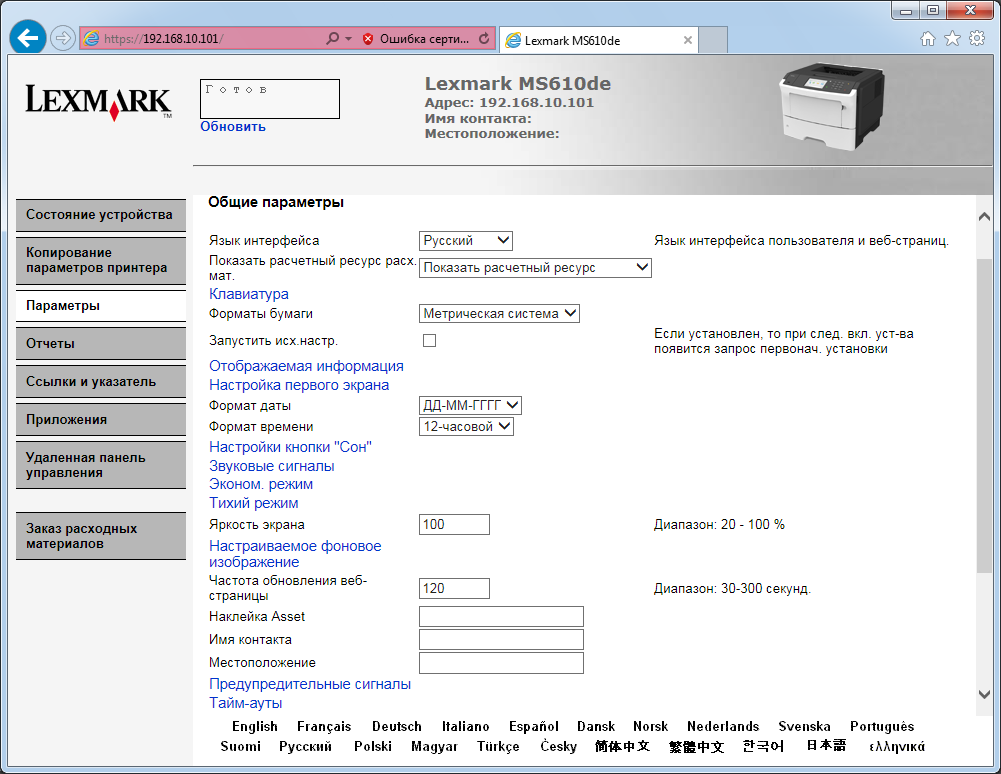Viewport: 1001px width, 774px height.
Task: Open Состояние устройства menu item
Action: pos(101,215)
